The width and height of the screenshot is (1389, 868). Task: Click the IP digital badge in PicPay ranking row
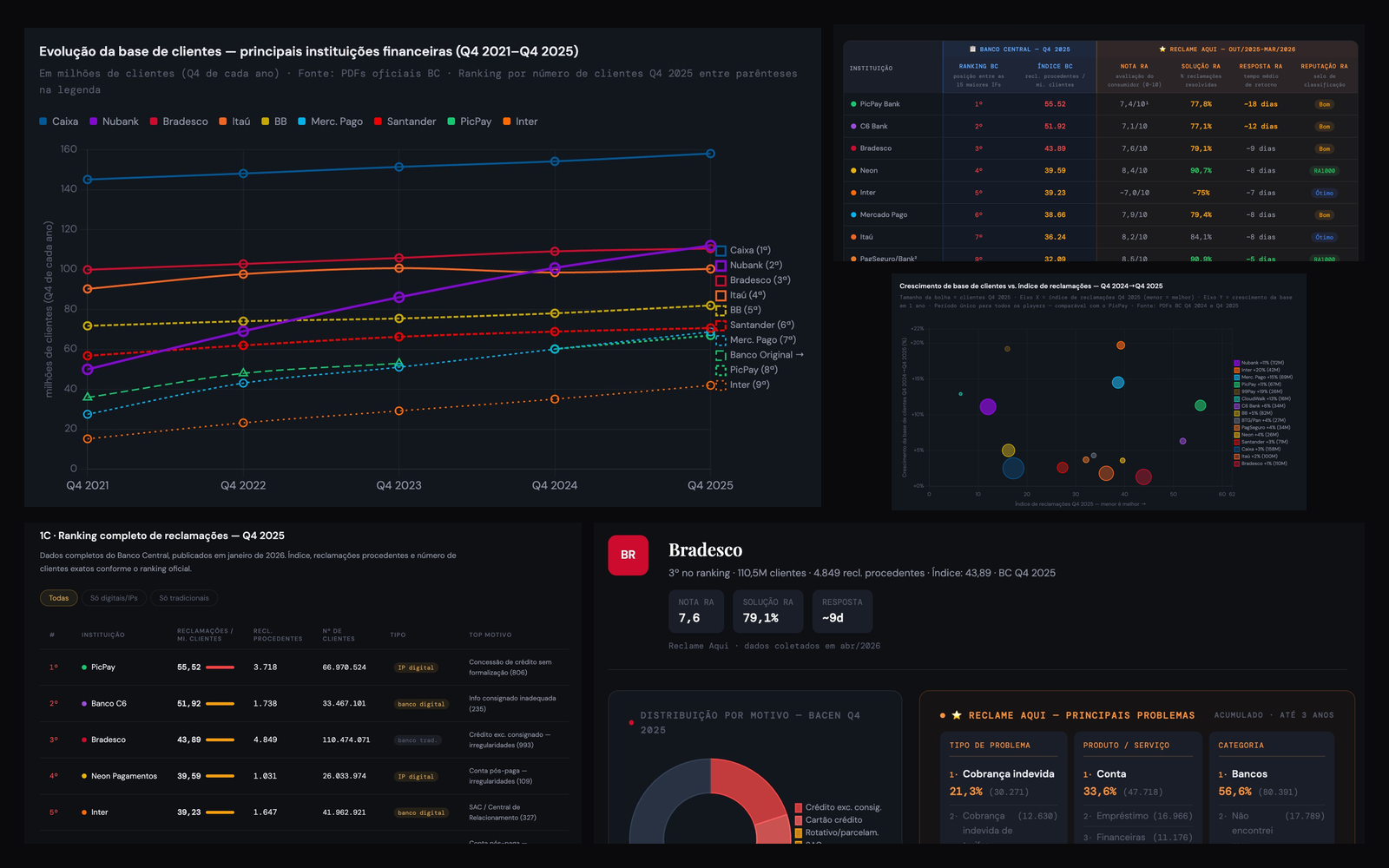[x=416, y=667]
